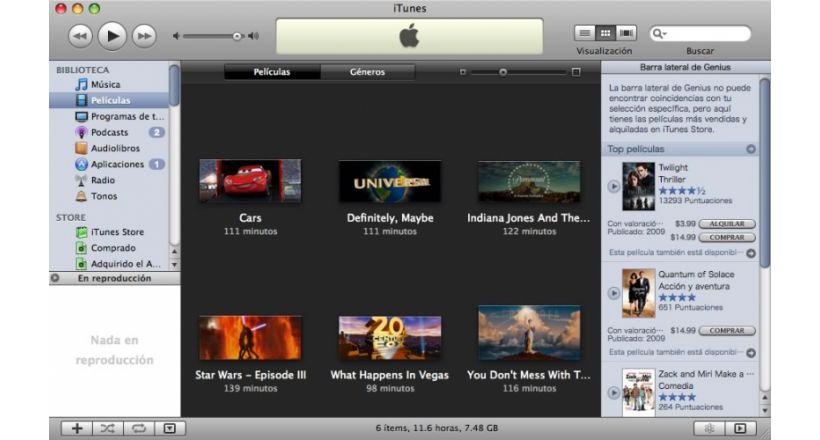The image size is (820, 440).
Task: Play the current item in iTunes
Action: tap(112, 36)
